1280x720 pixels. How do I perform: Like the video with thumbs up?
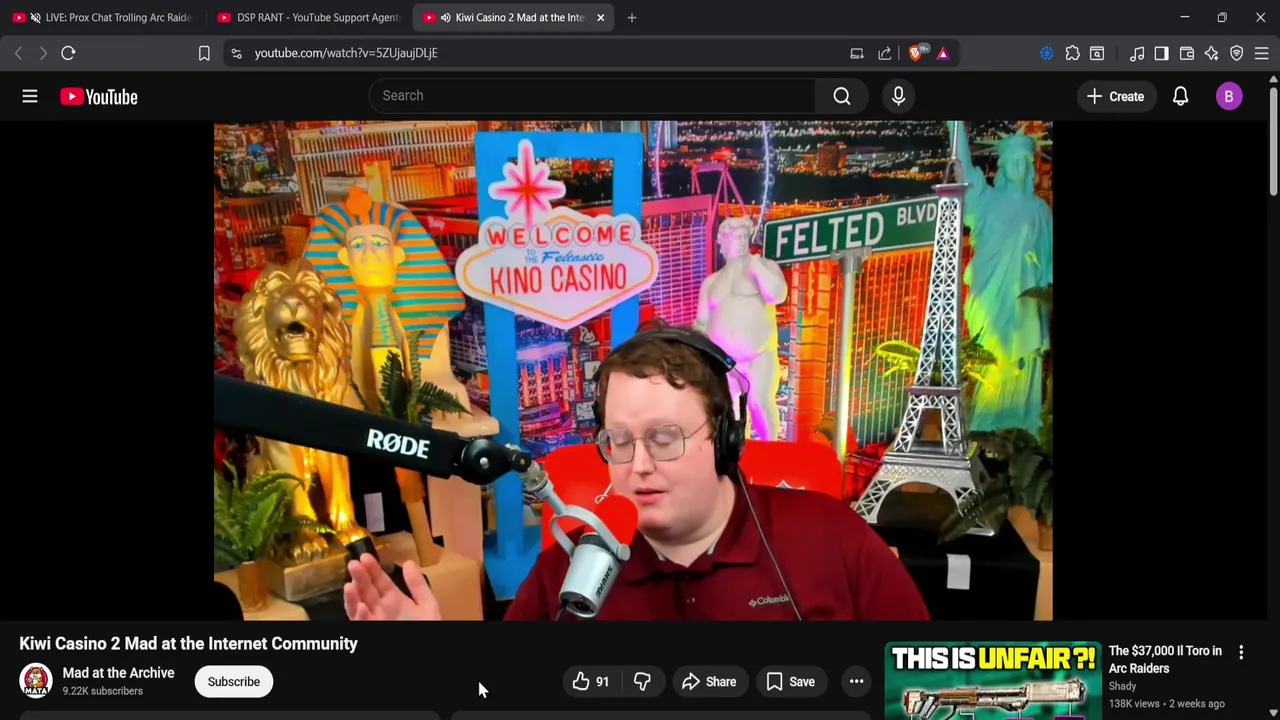[x=590, y=682]
